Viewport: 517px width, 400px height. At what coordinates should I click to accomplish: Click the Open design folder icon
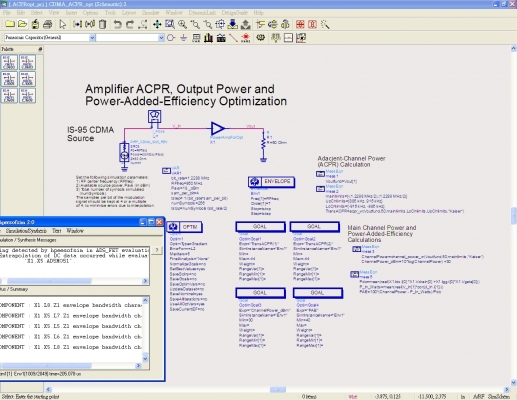tap(23, 24)
